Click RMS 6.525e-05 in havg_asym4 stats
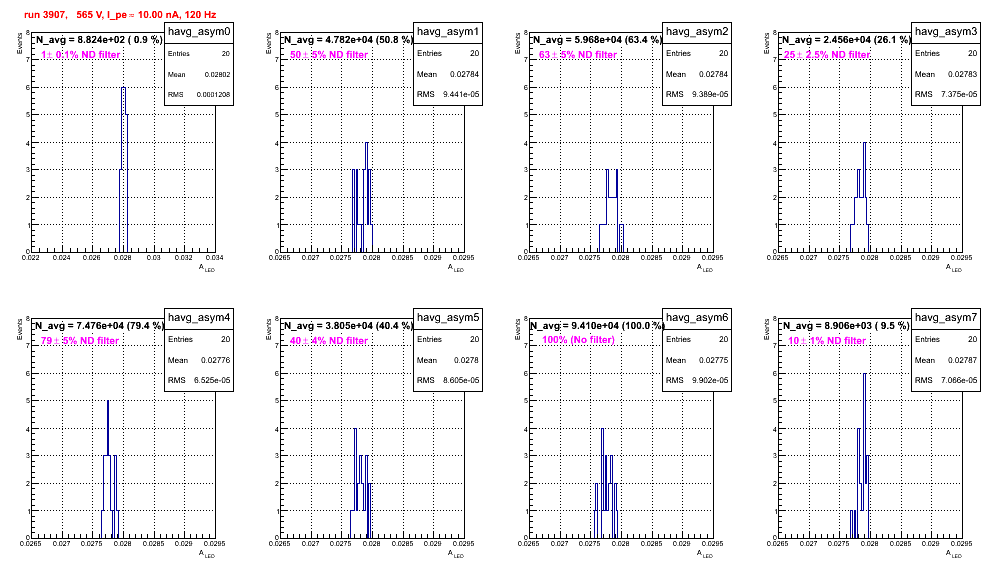 199,380
